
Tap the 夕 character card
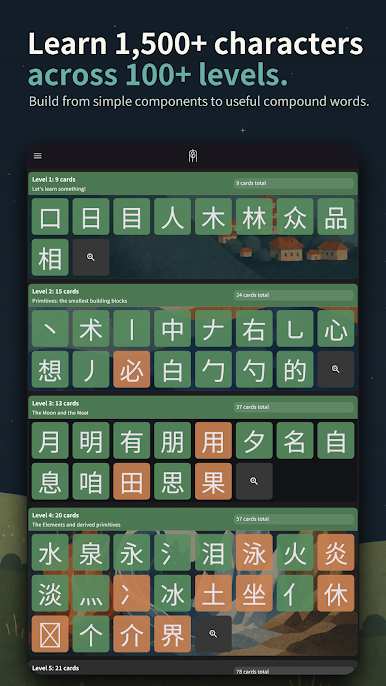tap(254, 441)
